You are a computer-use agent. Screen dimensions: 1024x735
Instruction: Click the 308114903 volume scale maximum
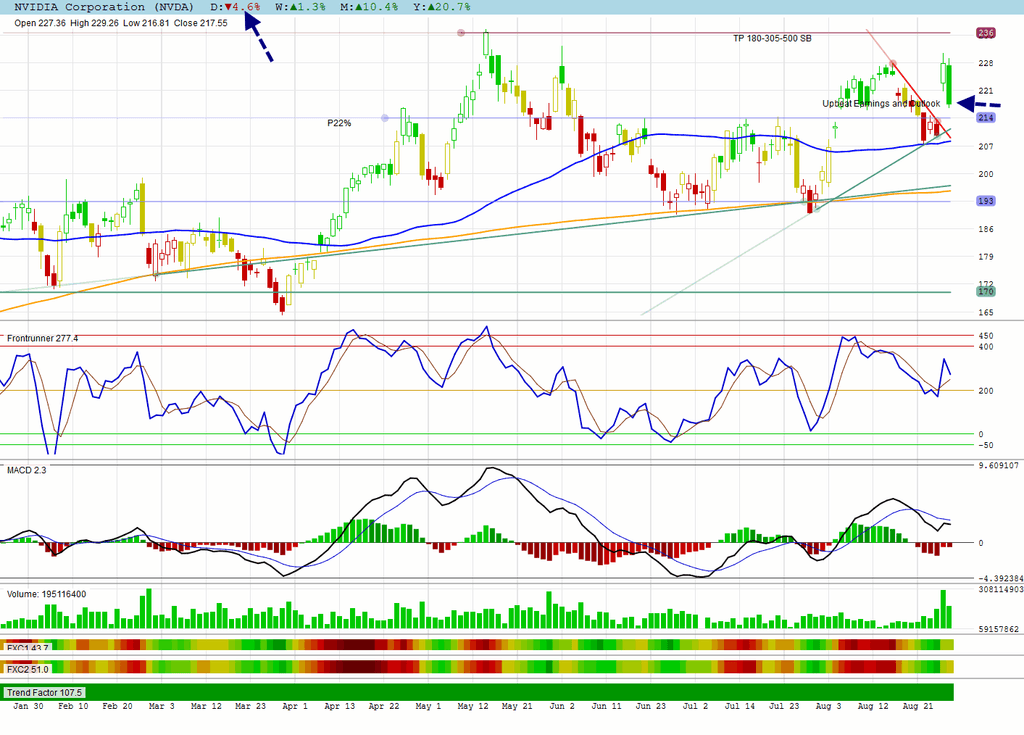[999, 589]
